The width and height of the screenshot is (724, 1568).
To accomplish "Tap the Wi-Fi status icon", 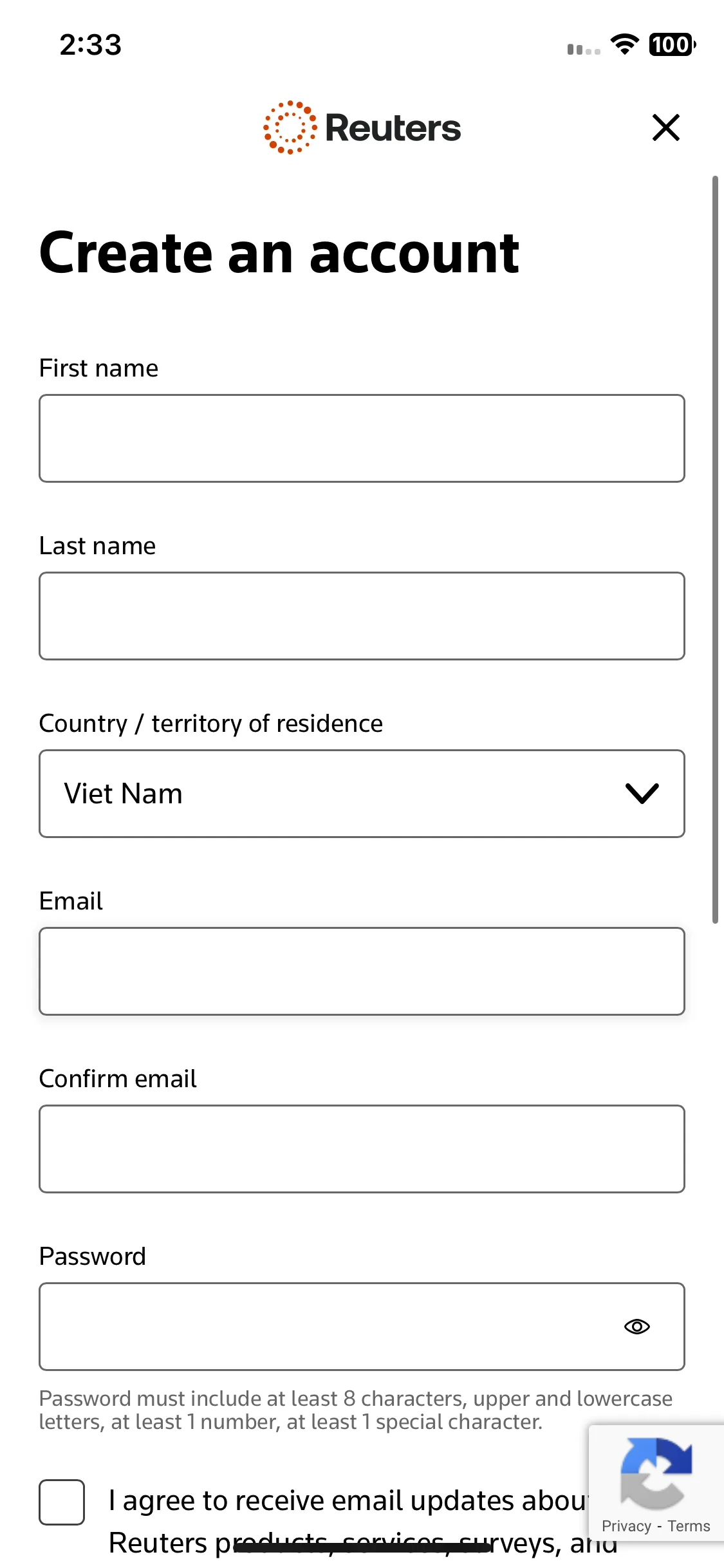I will (x=624, y=44).
